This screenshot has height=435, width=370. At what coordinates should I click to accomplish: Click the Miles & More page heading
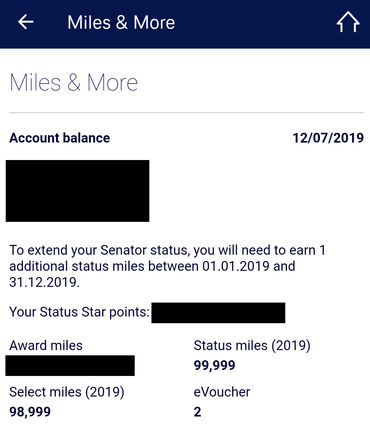(74, 83)
